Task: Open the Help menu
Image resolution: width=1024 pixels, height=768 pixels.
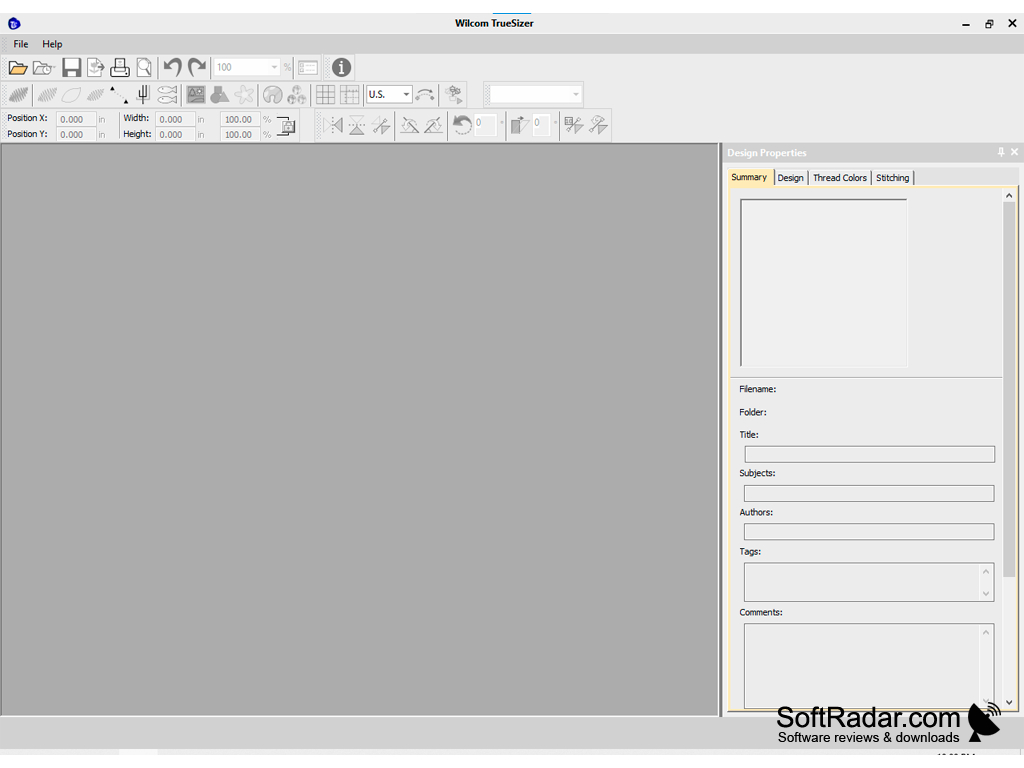Action: pyautogui.click(x=52, y=44)
